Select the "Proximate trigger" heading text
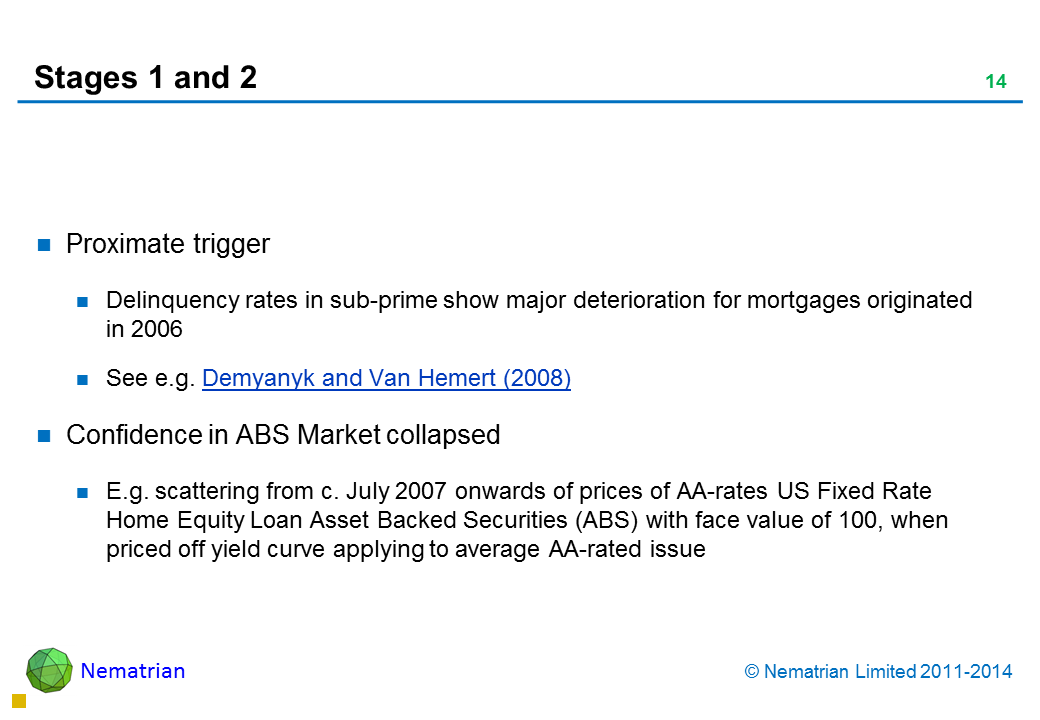 click(x=167, y=244)
